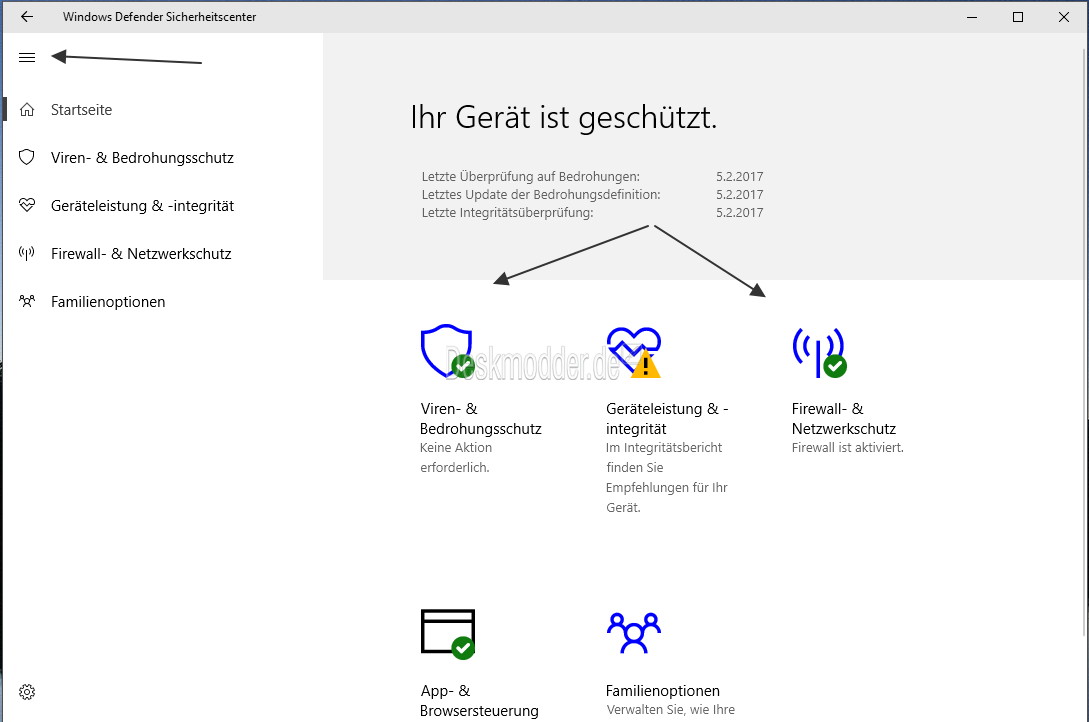Click the large firewall antenna tile icon
Viewport: 1089px width, 722px height.
click(820, 352)
